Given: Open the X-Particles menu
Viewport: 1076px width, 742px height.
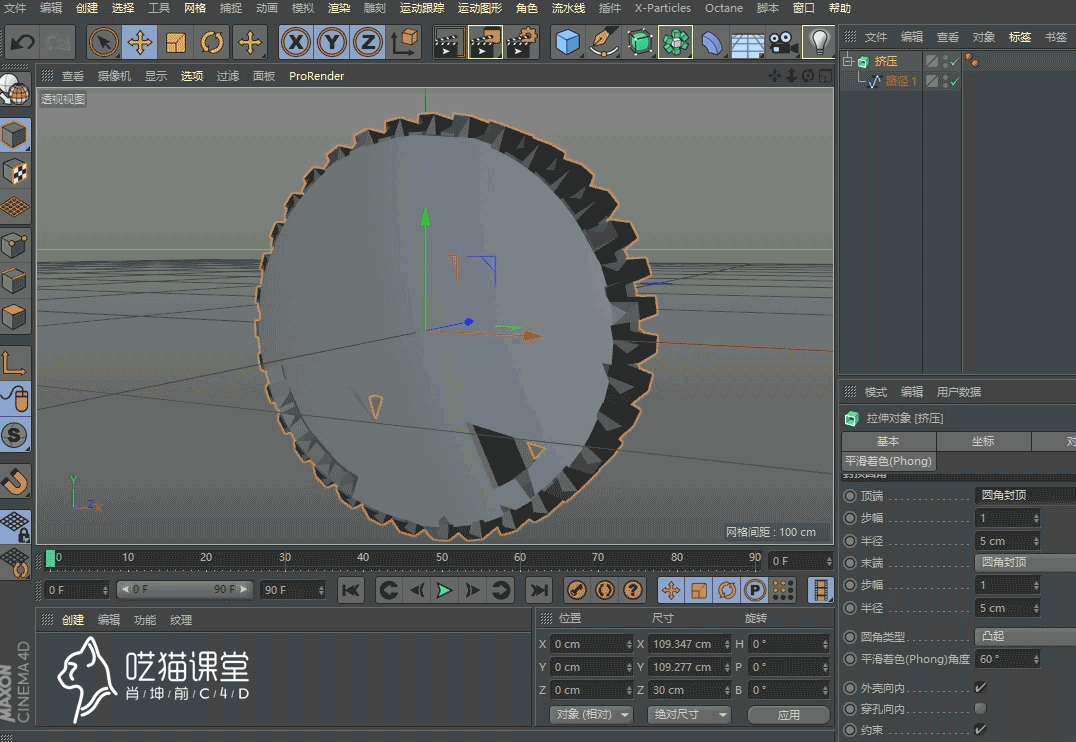Looking at the screenshot, I should 662,8.
